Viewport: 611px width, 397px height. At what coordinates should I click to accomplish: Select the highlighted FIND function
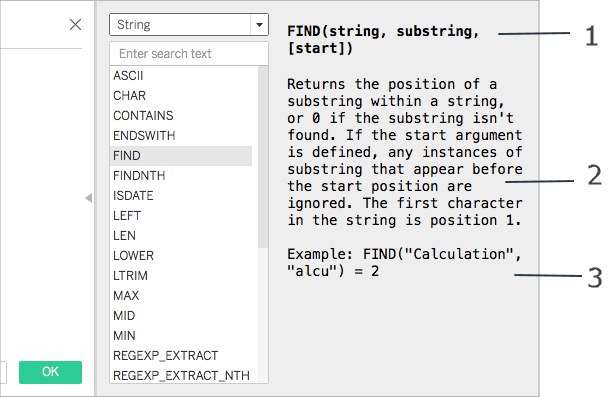pyautogui.click(x=181, y=156)
